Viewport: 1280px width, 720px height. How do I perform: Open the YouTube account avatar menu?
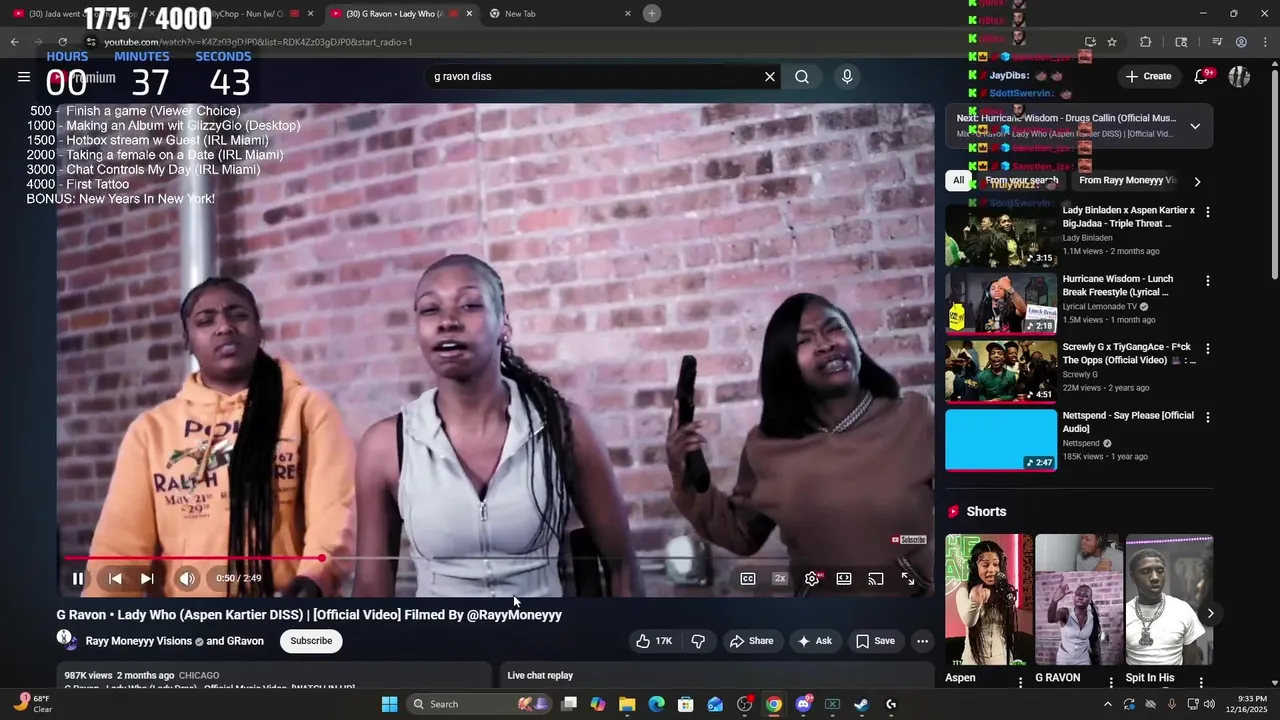[x=1239, y=76]
